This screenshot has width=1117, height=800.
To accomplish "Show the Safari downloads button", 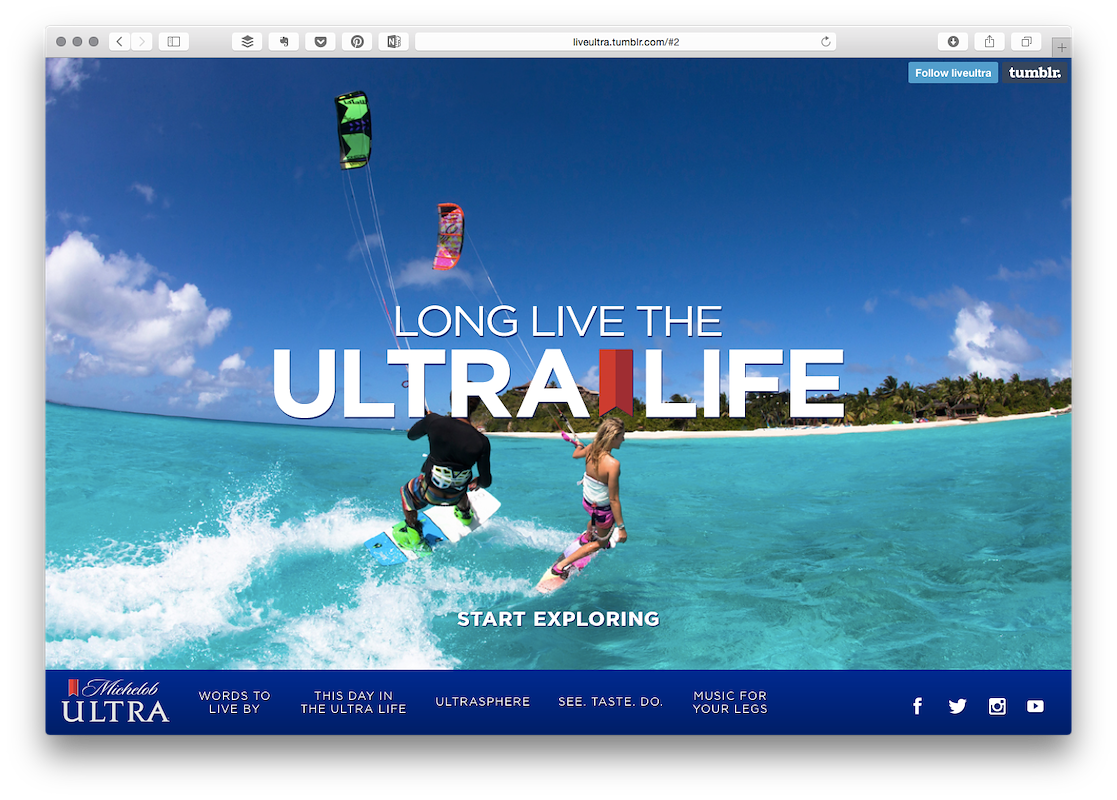I will 953,41.
